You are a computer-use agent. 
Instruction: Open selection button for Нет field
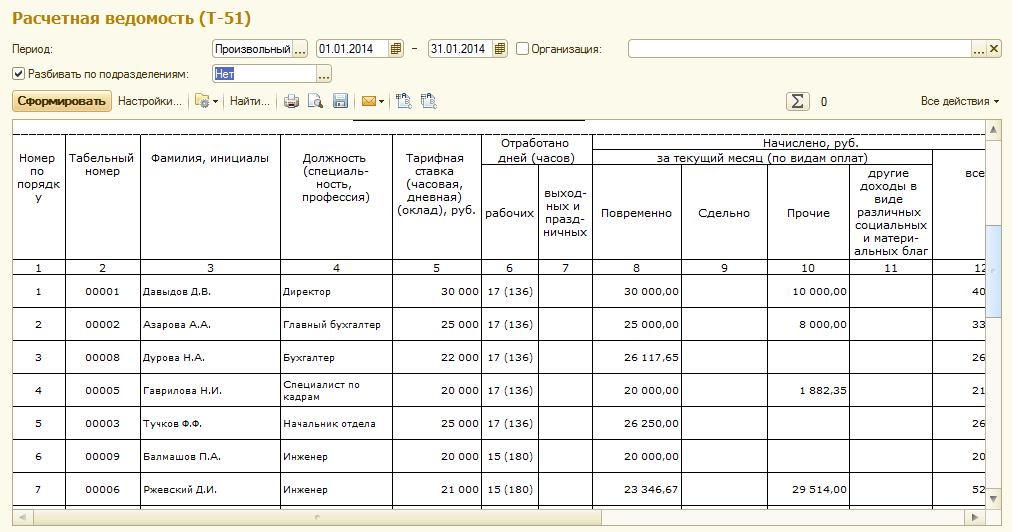tap(323, 74)
